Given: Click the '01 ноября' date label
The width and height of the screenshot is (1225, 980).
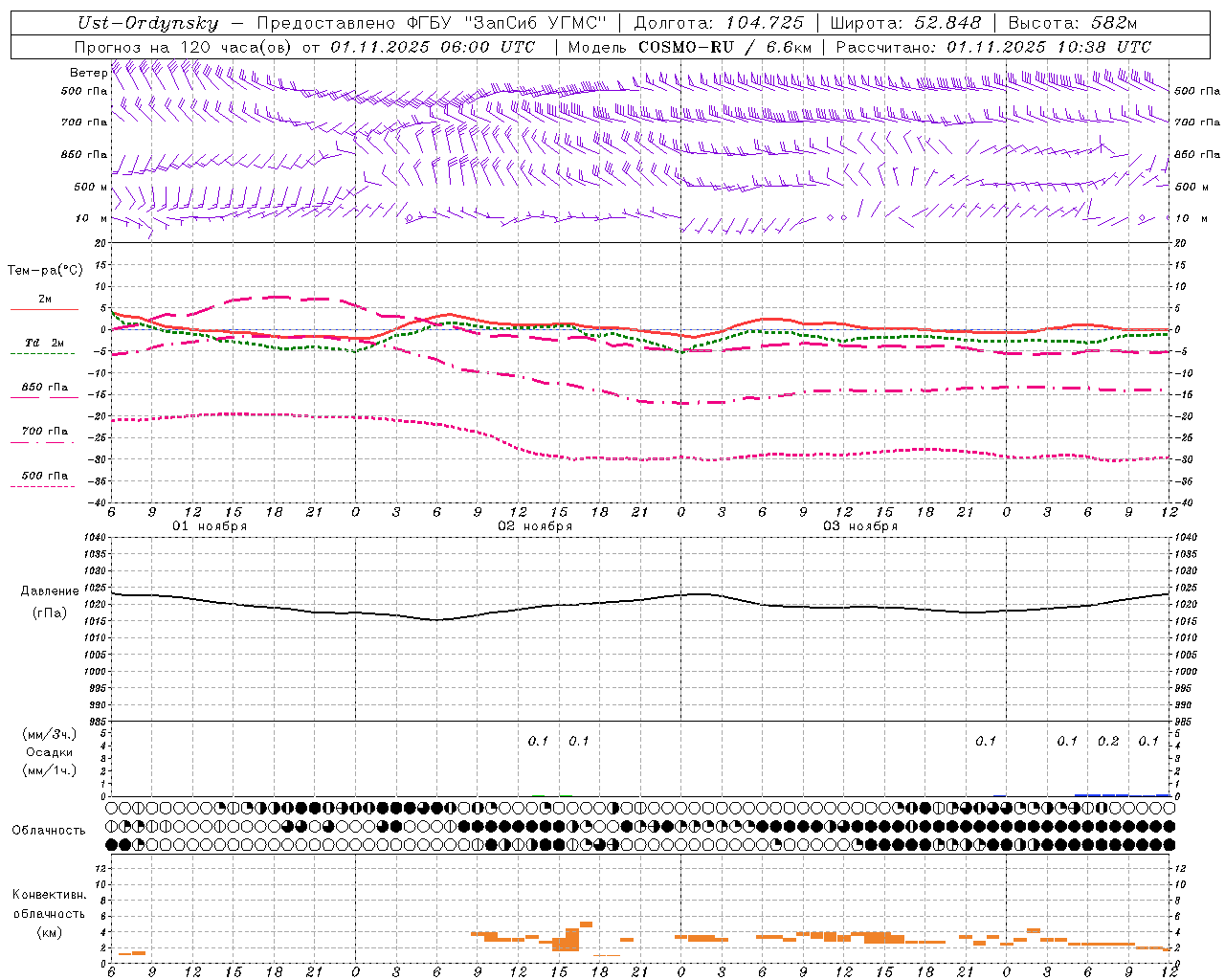Looking at the screenshot, I should pos(210,526).
